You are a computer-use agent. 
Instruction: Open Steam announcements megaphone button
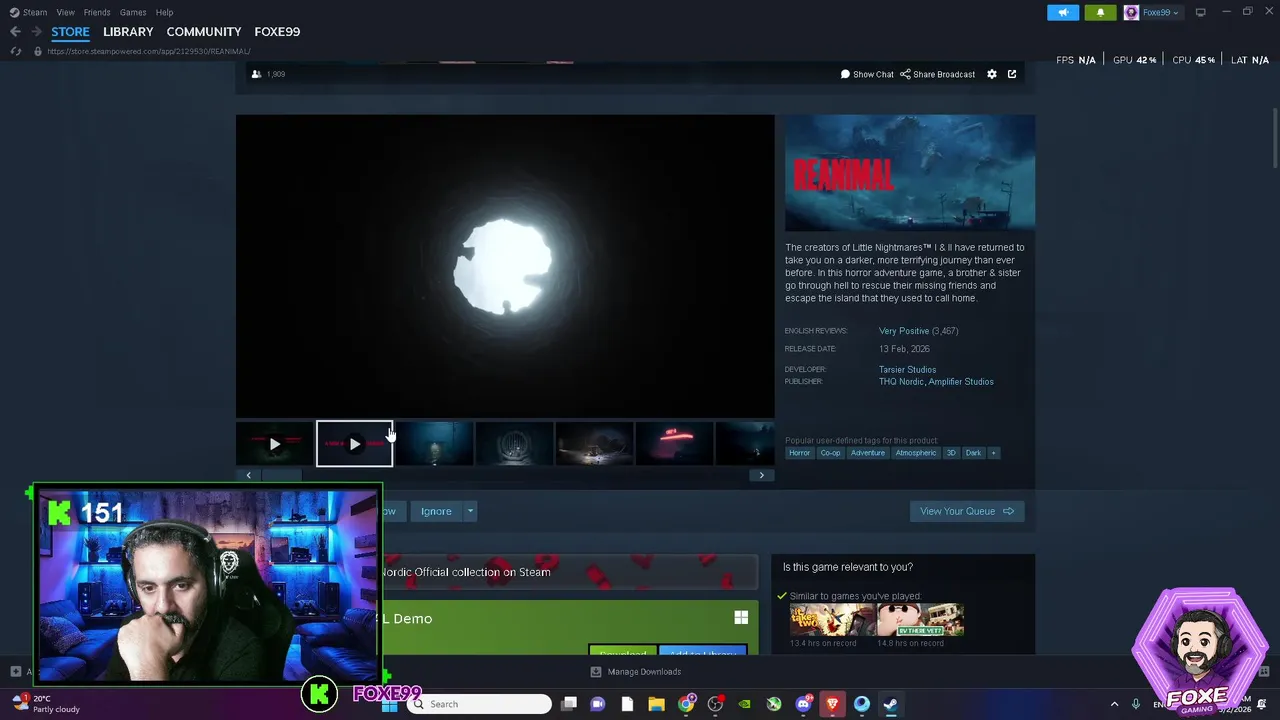pos(1063,12)
